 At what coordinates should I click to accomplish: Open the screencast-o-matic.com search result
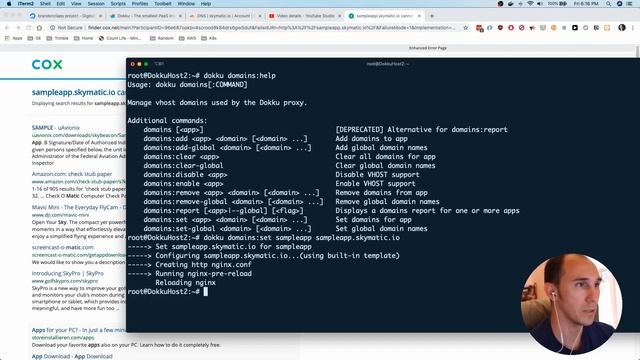(x=62, y=247)
